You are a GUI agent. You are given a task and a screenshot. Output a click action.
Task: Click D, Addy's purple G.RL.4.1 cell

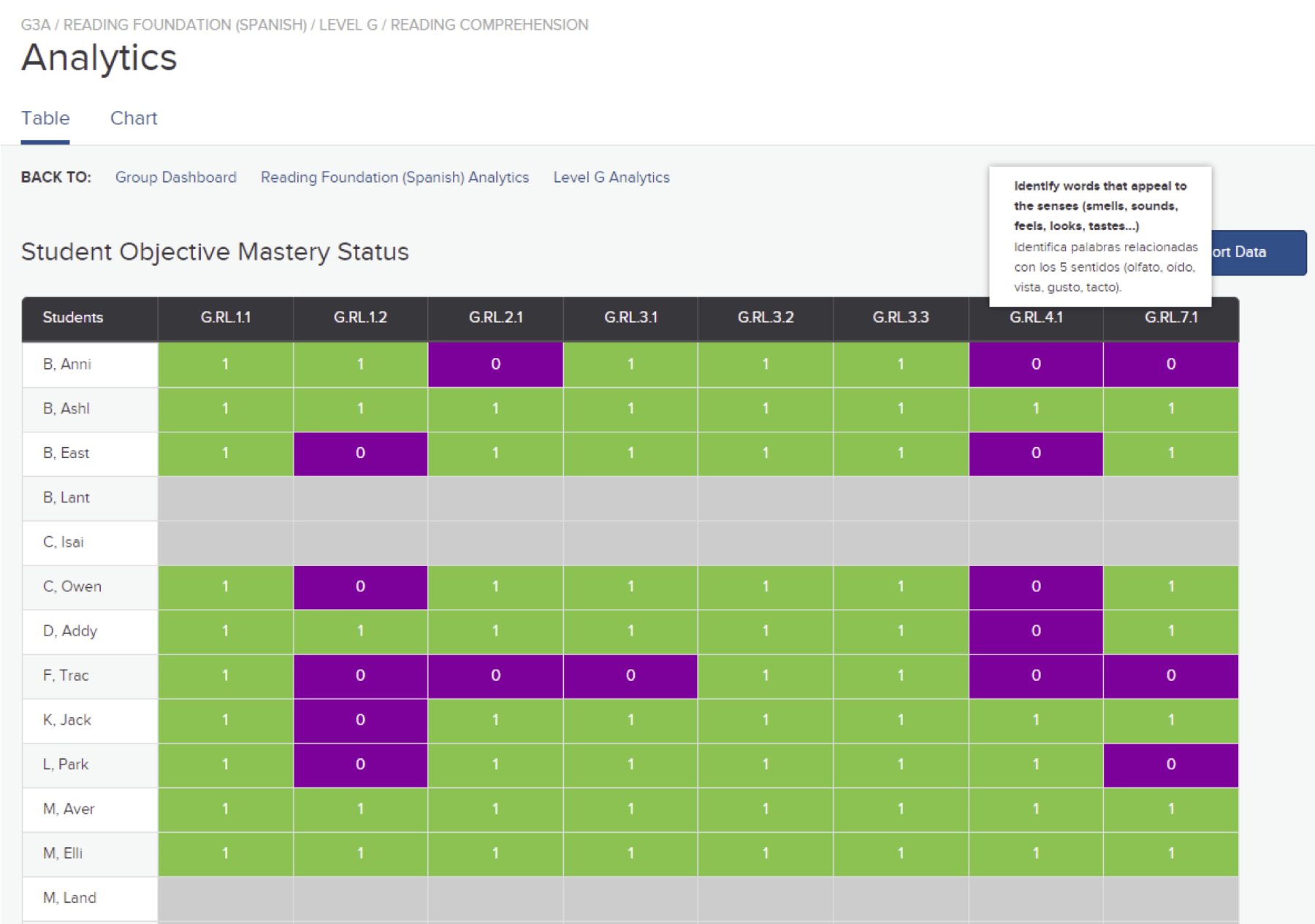(x=1036, y=632)
